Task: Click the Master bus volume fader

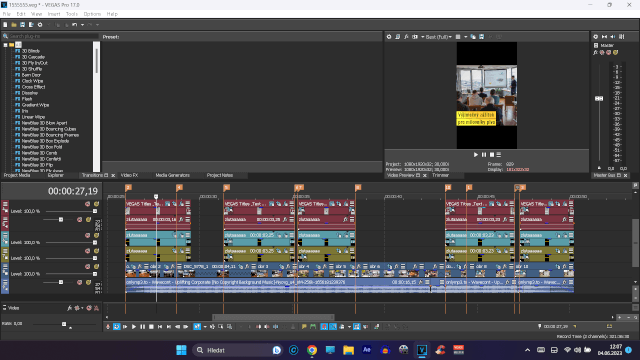Action: [x=599, y=98]
